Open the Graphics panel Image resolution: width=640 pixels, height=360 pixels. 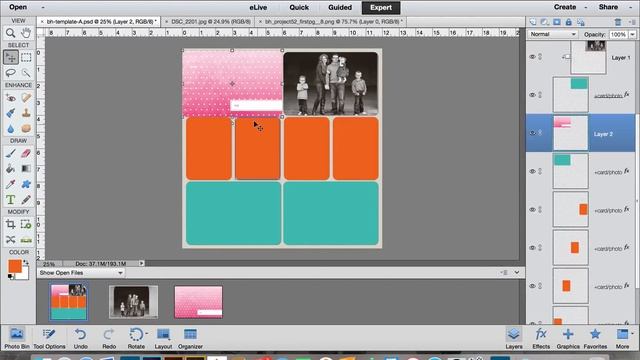click(x=568, y=338)
